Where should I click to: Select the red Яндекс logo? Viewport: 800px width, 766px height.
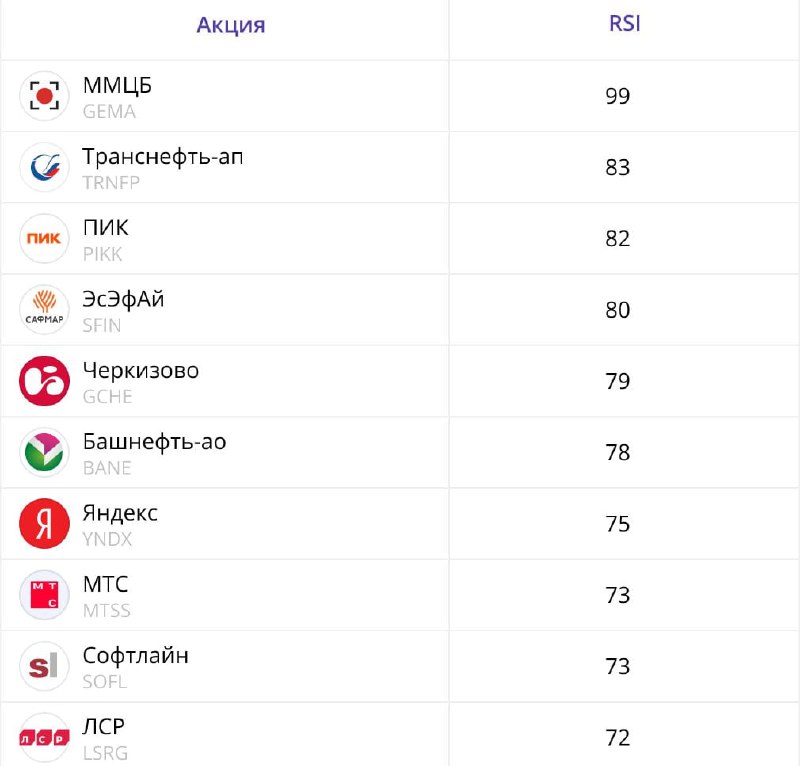click(x=44, y=524)
